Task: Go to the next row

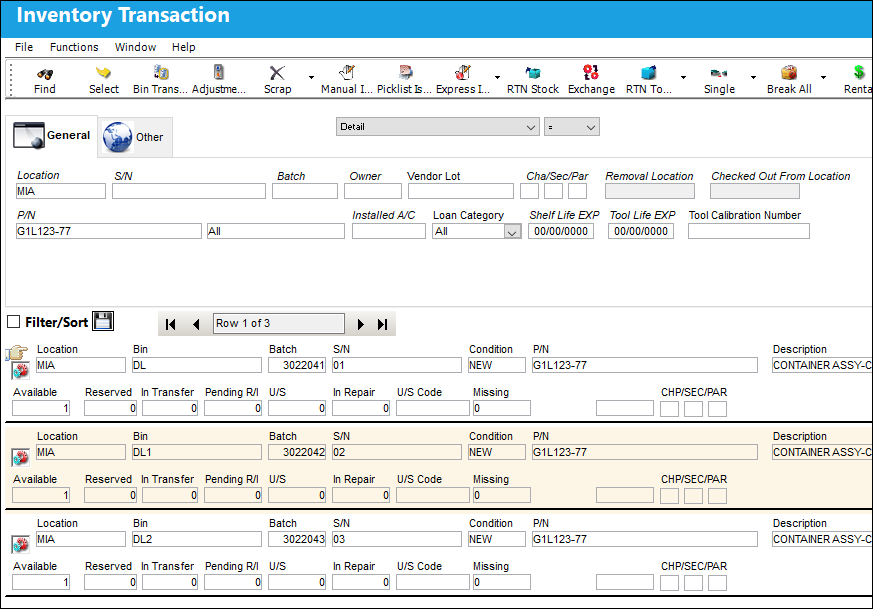Action: [360, 324]
